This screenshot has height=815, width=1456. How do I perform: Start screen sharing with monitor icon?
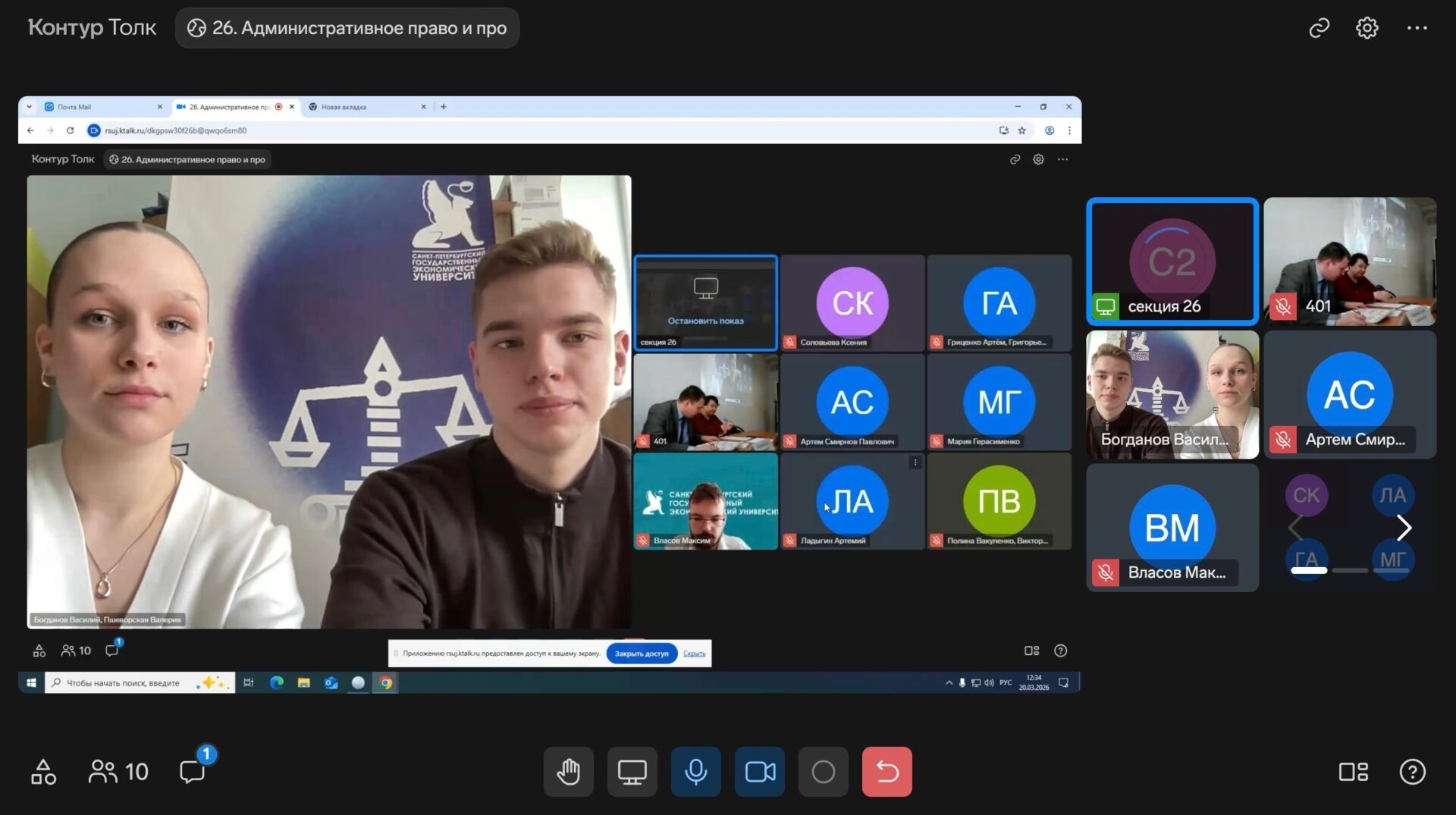tap(632, 772)
